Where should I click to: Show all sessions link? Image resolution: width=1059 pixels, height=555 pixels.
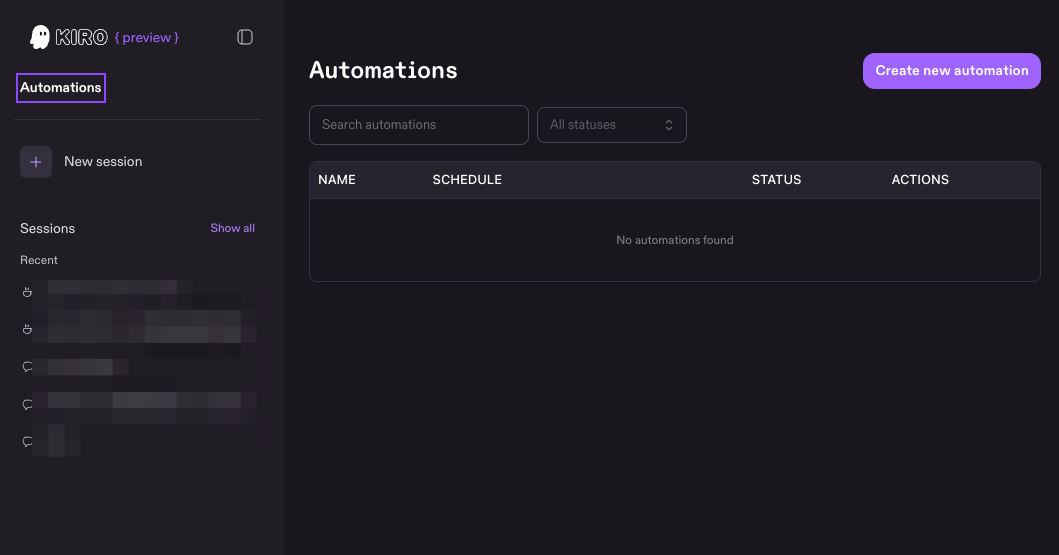232,228
